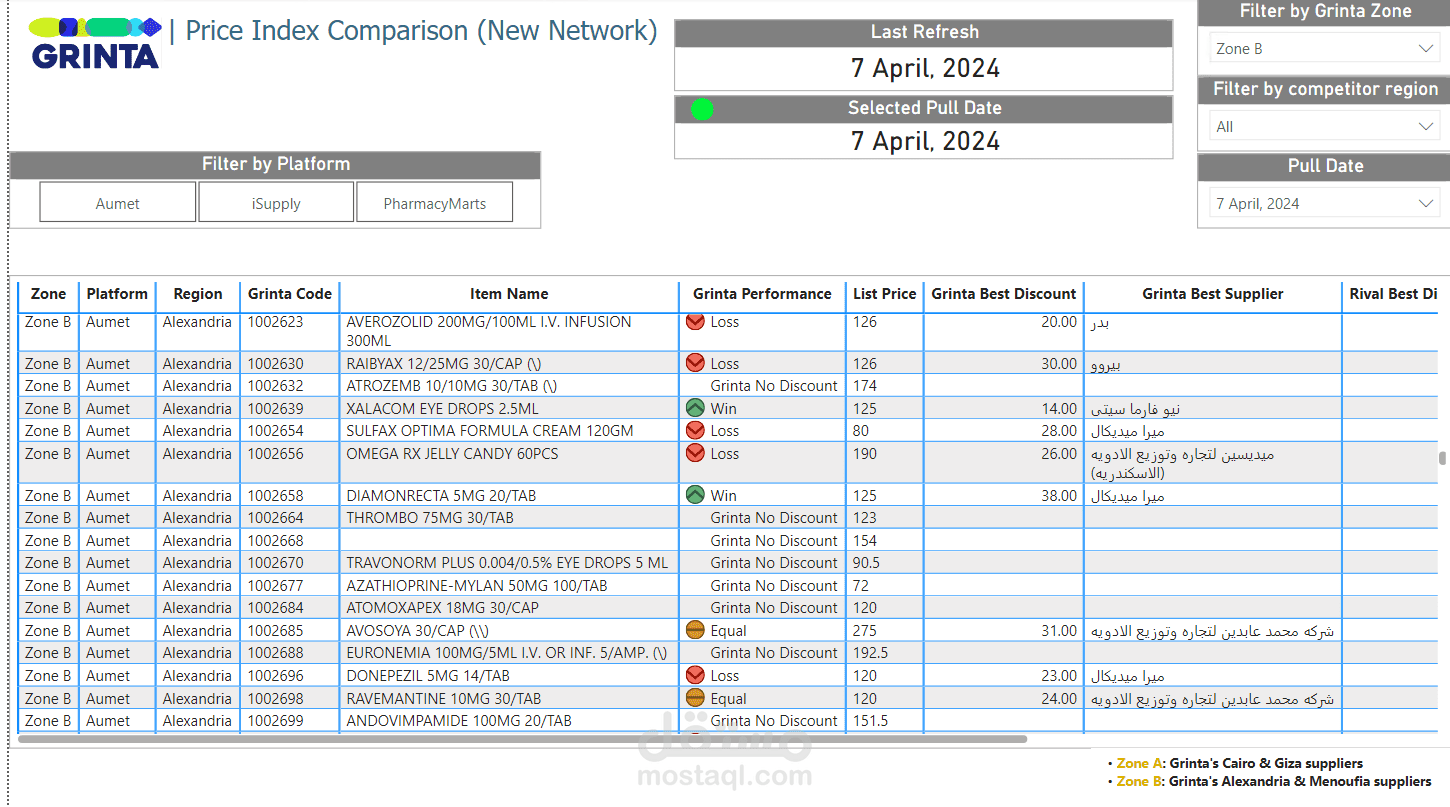This screenshot has width=1450, height=807.
Task: Click best discount value 38.00
Action: point(1058,495)
